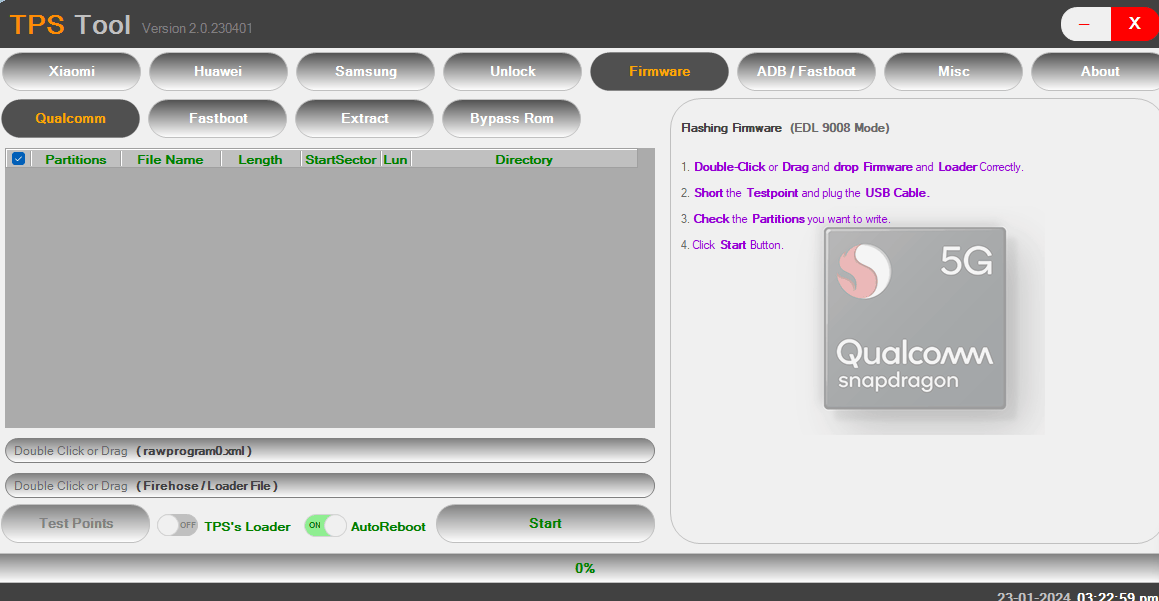The image size is (1159, 601).
Task: Click the Firehose / Loader File field
Action: [329, 486]
